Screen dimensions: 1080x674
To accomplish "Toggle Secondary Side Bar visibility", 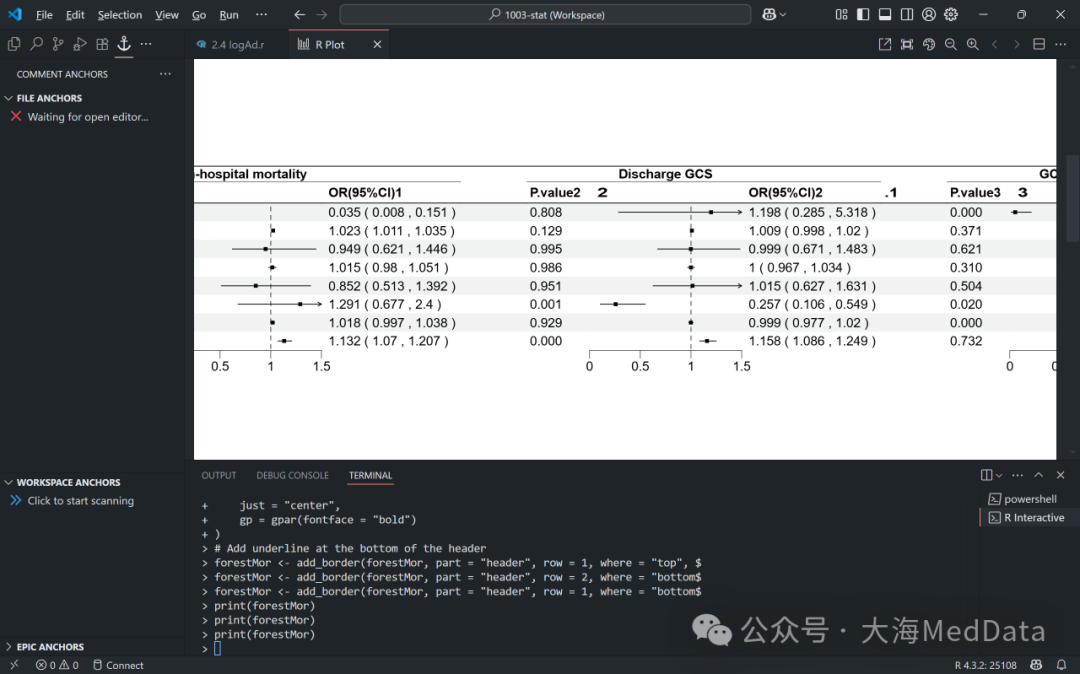I will (907, 14).
